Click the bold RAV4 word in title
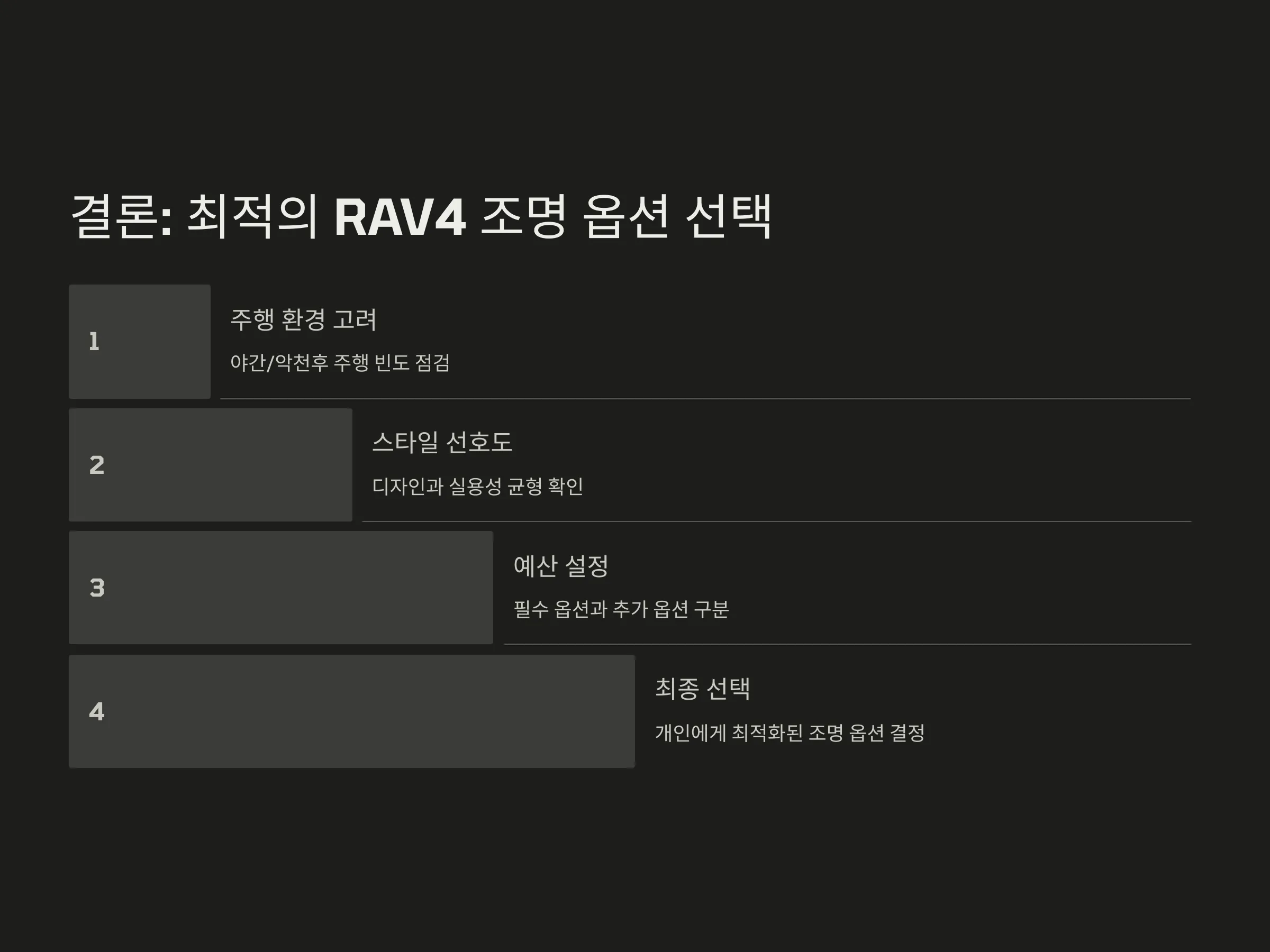This screenshot has width=1270, height=952. pos(400,217)
